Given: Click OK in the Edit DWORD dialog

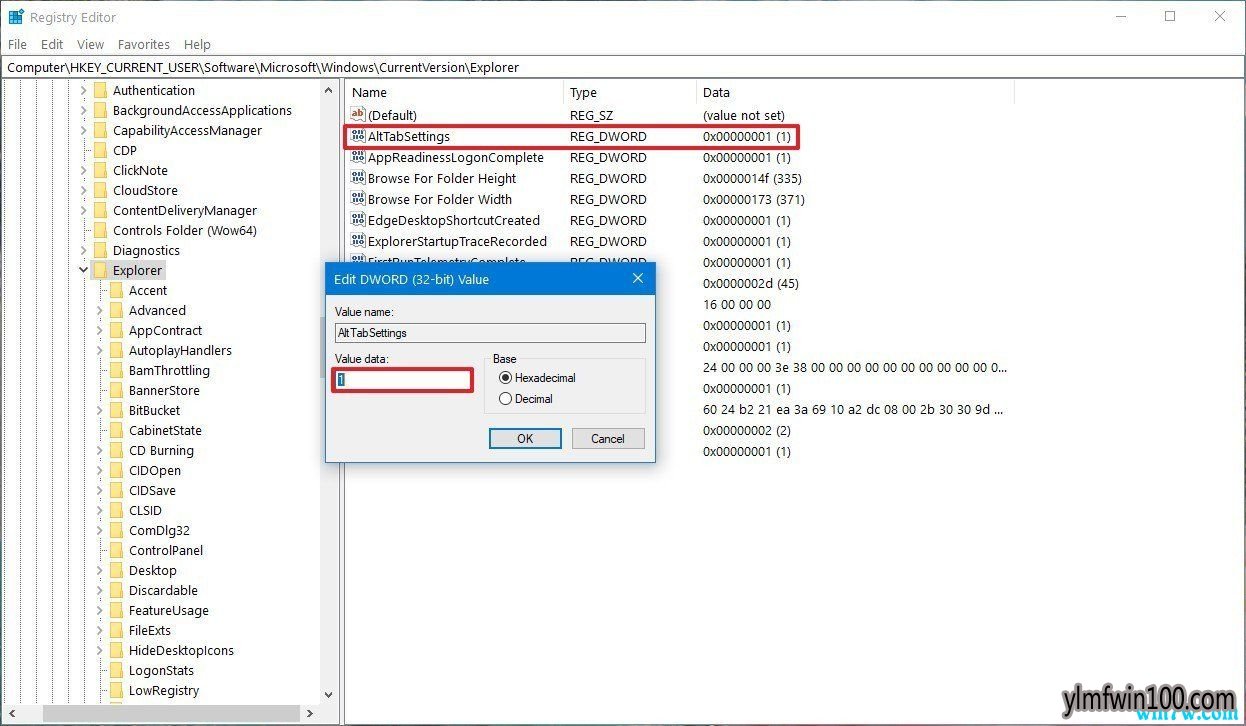Looking at the screenshot, I should pyautogui.click(x=525, y=438).
